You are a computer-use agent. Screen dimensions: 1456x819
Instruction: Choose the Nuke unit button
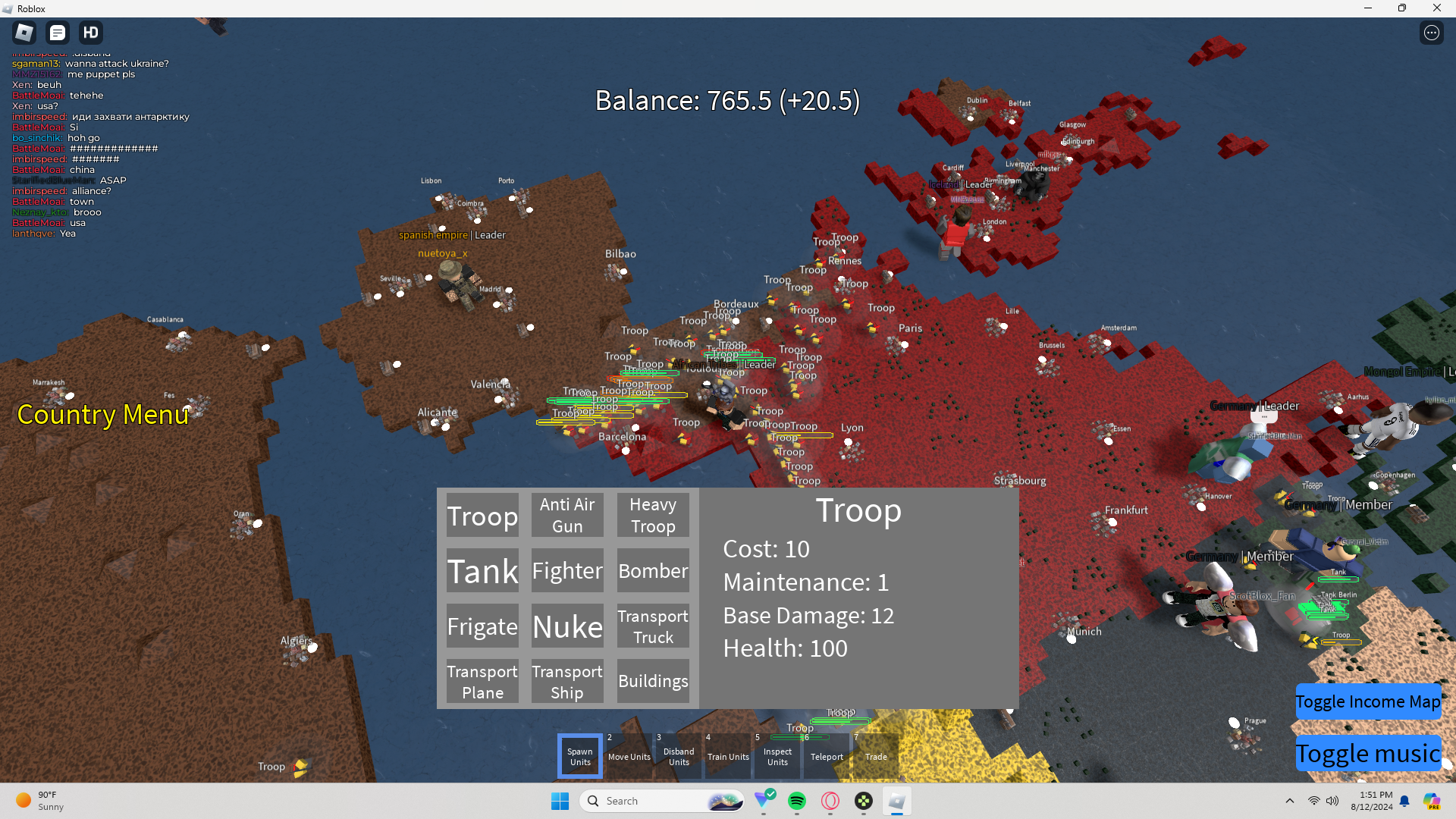pyautogui.click(x=567, y=626)
